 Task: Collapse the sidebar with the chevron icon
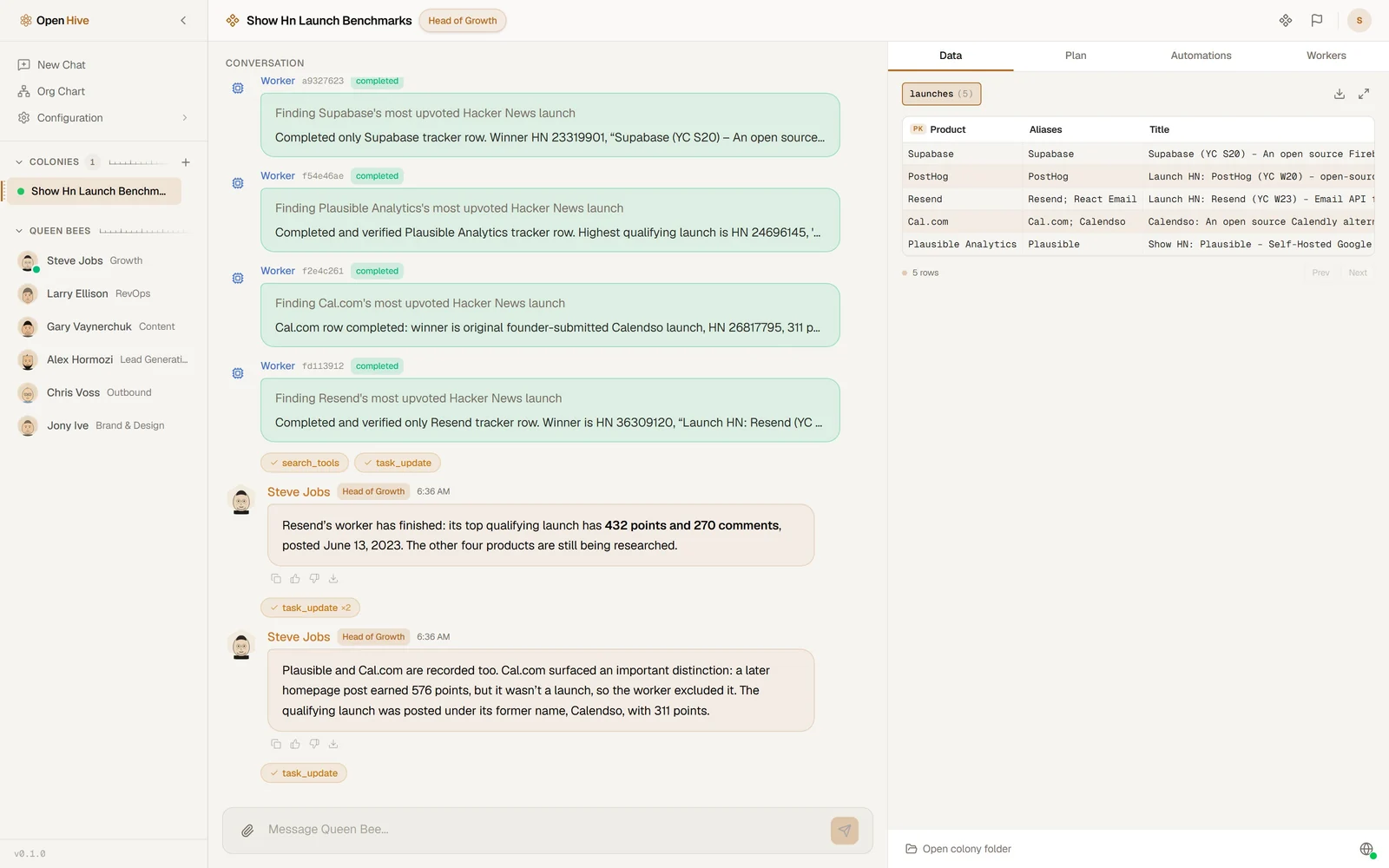click(x=183, y=21)
